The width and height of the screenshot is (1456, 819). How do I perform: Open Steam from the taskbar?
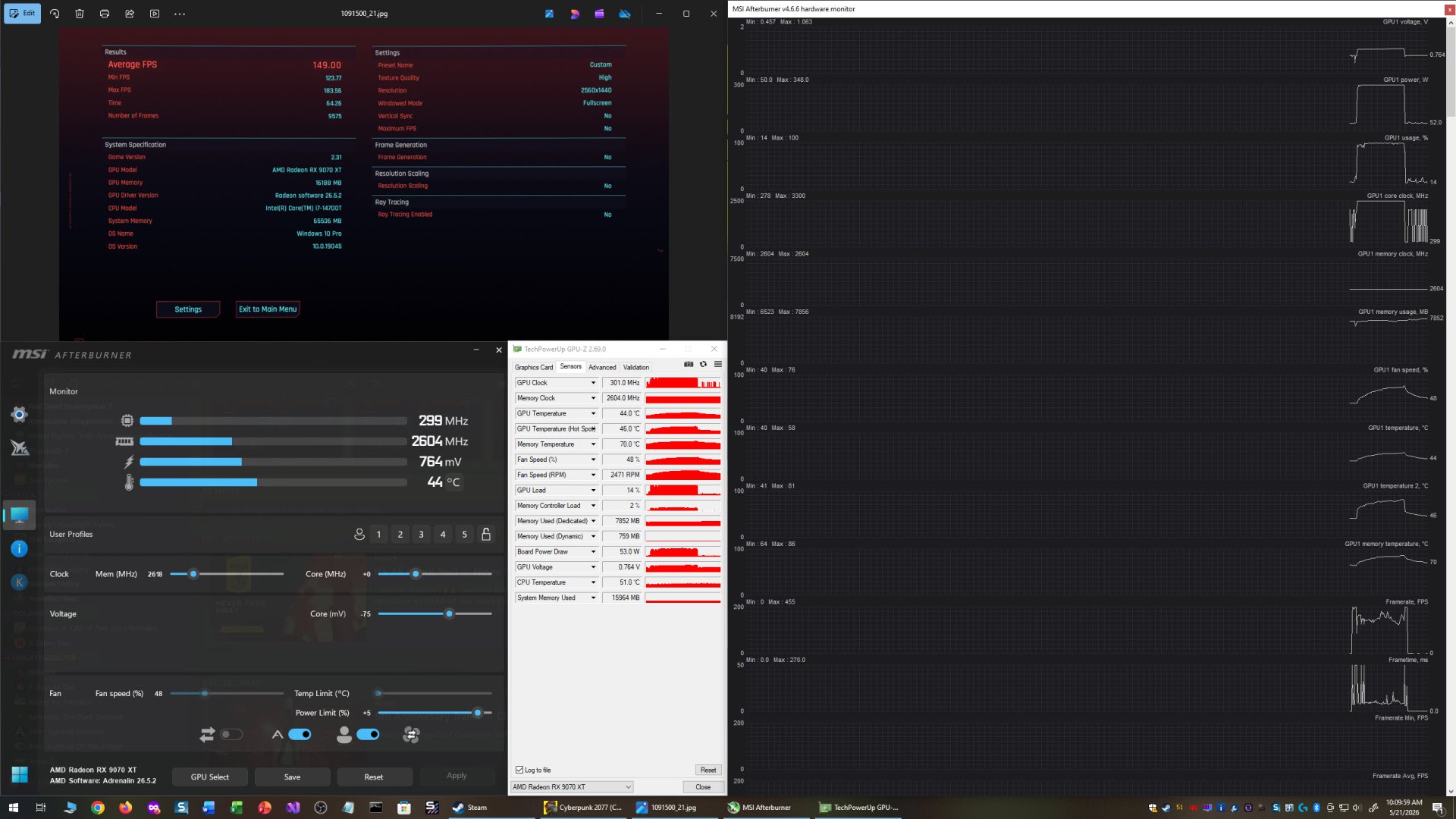(x=470, y=808)
